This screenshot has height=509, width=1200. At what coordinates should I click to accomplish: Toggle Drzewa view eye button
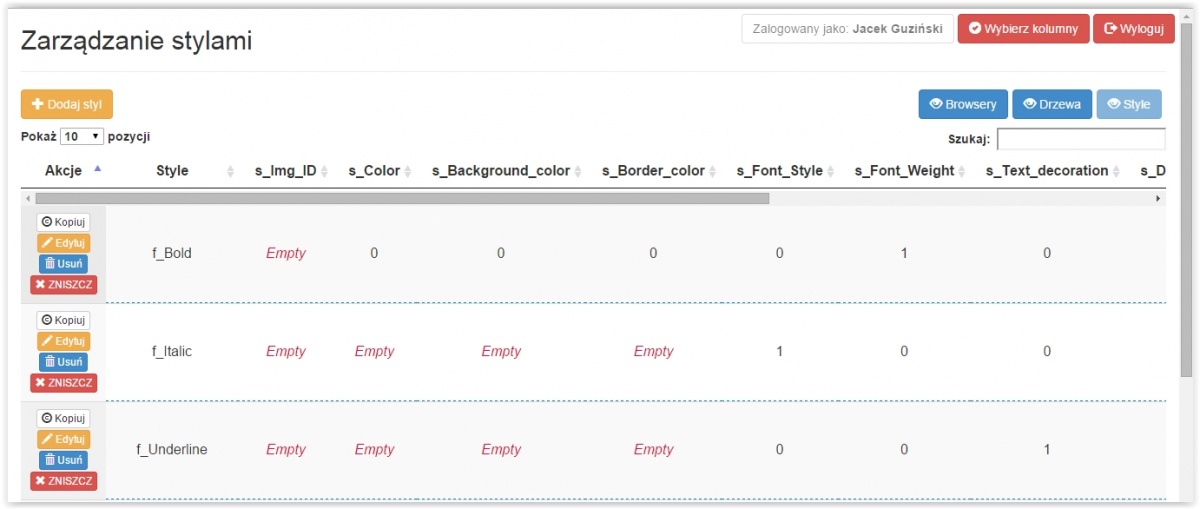pos(1052,104)
